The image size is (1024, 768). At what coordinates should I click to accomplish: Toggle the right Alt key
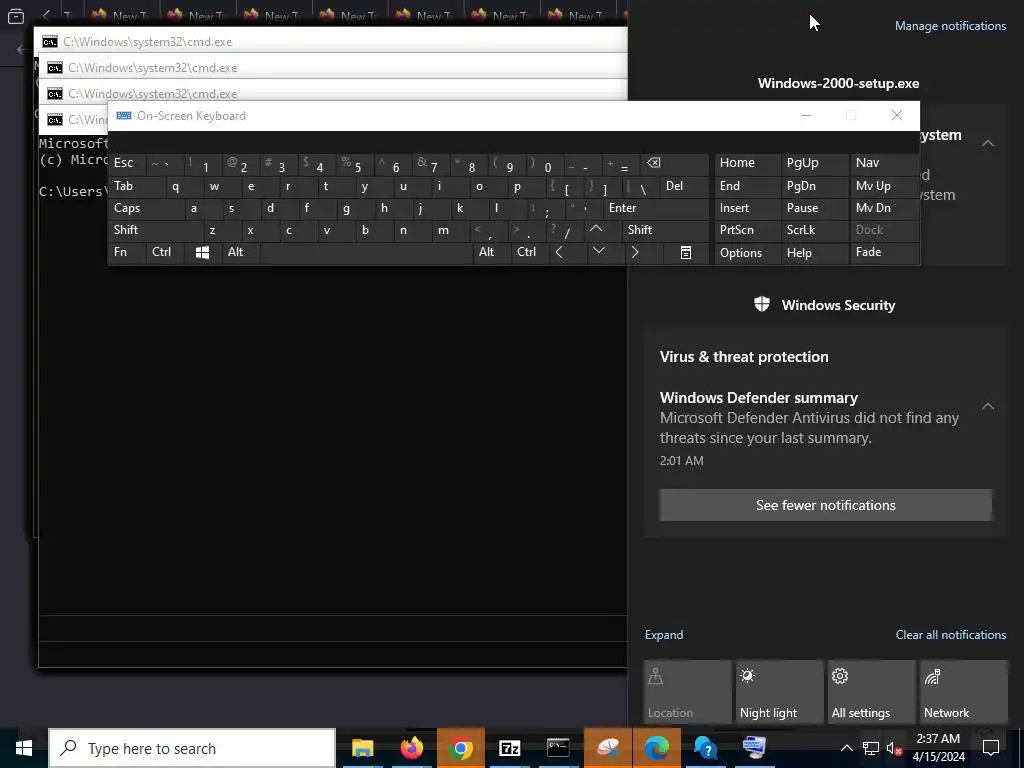(491, 252)
